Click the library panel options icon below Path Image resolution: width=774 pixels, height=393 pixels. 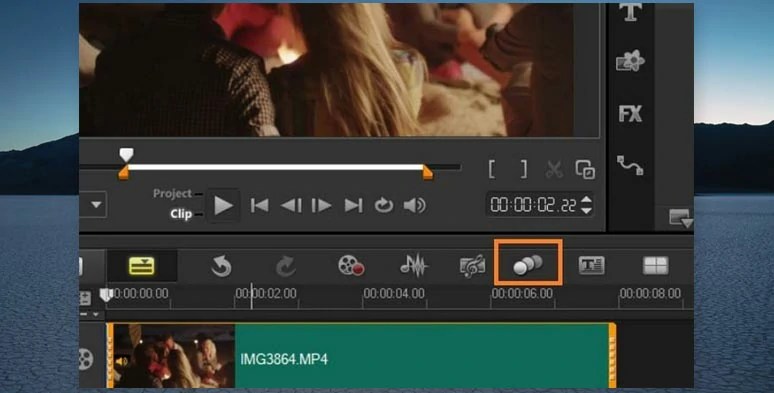coord(681,218)
